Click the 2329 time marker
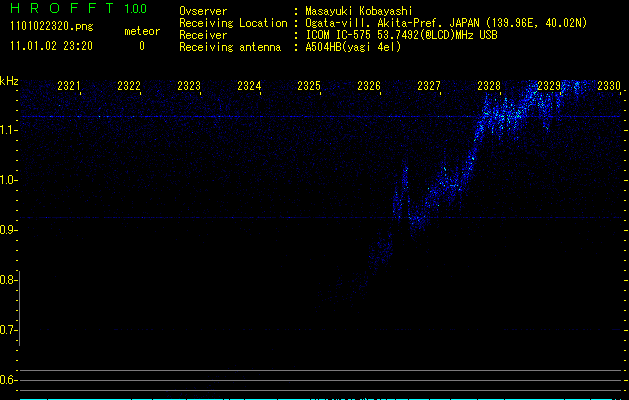 549,85
